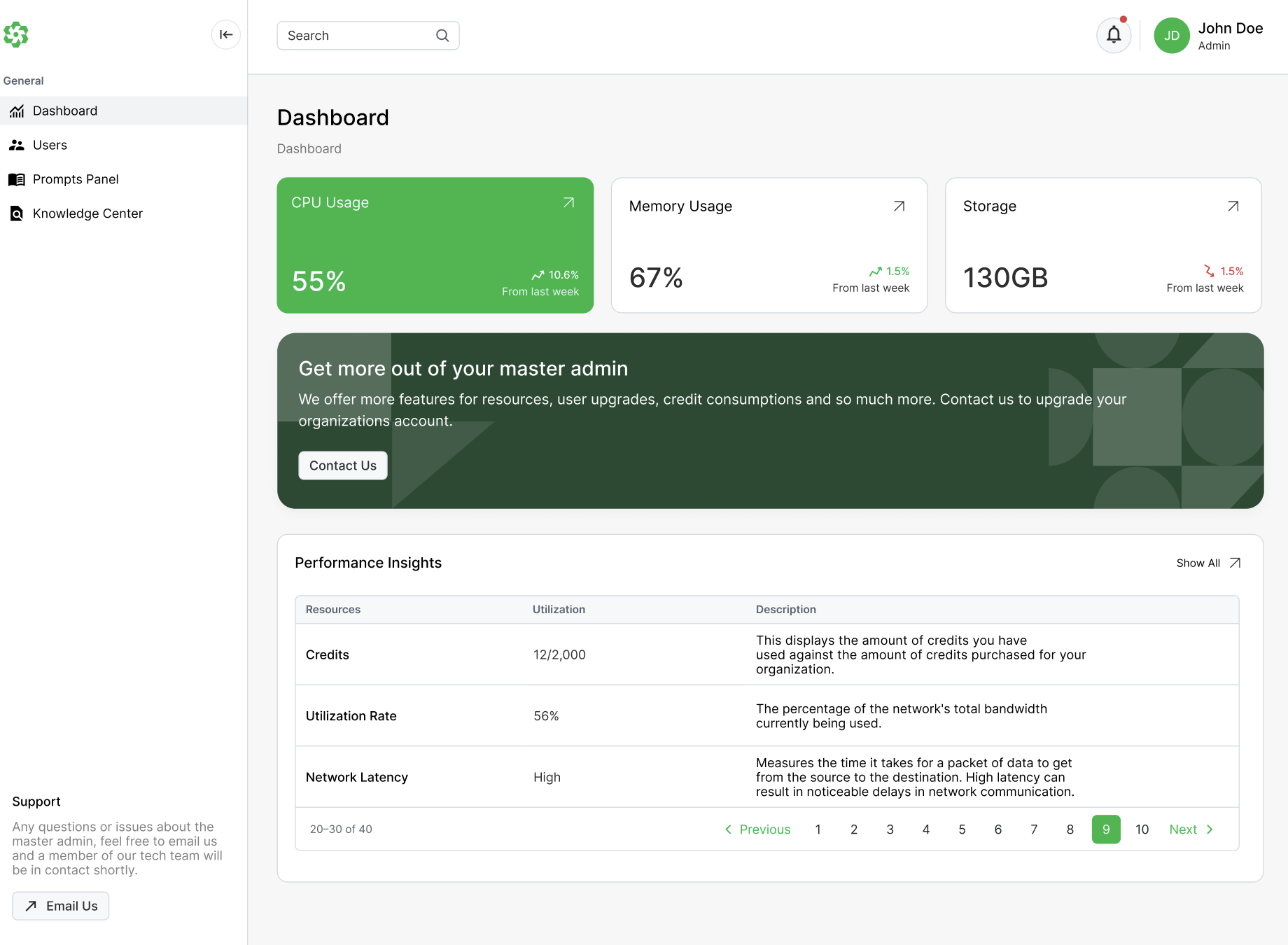Focus the Search input field
The height and width of the screenshot is (945, 1288).
(368, 36)
